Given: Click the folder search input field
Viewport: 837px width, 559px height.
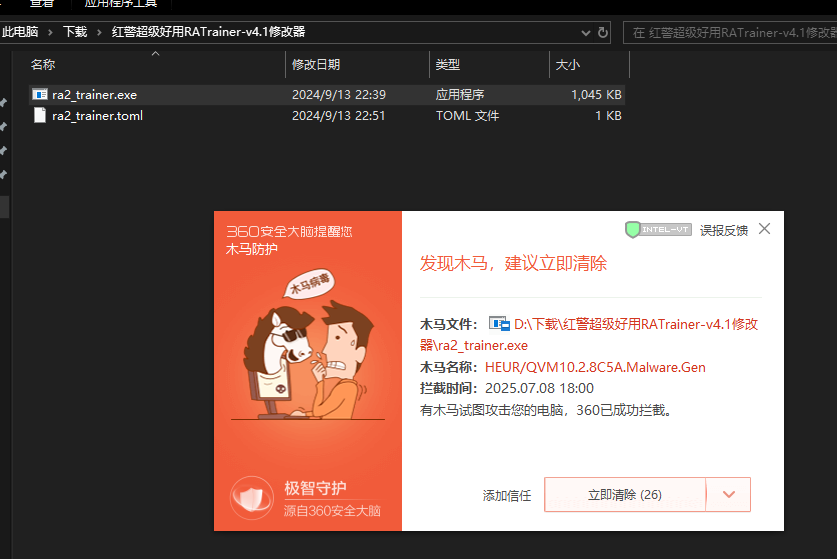Looking at the screenshot, I should [730, 32].
